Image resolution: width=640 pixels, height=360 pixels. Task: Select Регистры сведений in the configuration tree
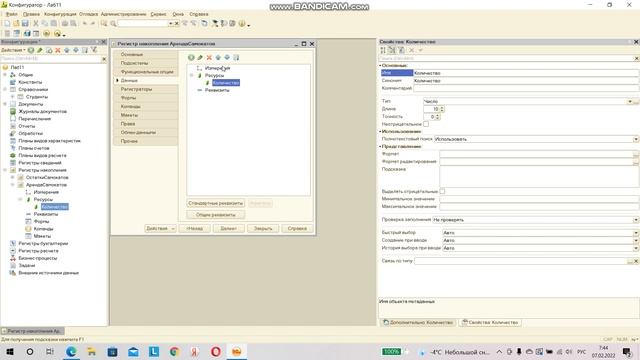(40, 163)
